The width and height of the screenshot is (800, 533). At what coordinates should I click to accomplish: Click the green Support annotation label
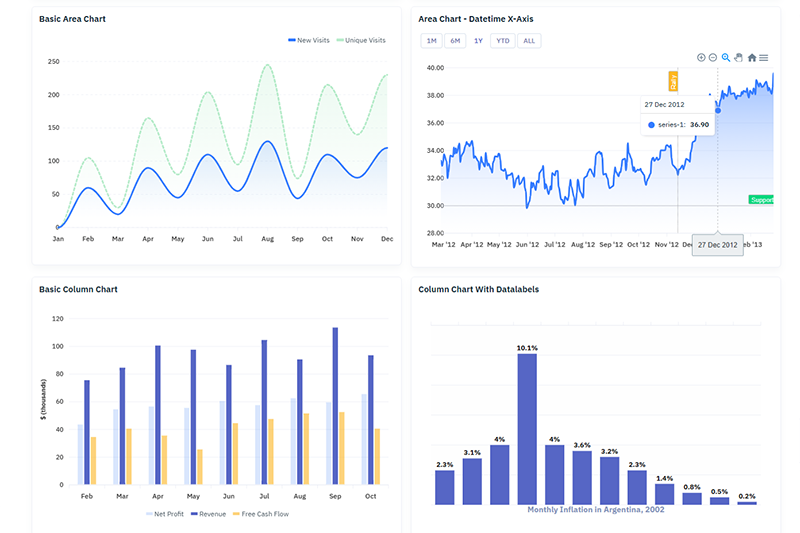[x=762, y=200]
